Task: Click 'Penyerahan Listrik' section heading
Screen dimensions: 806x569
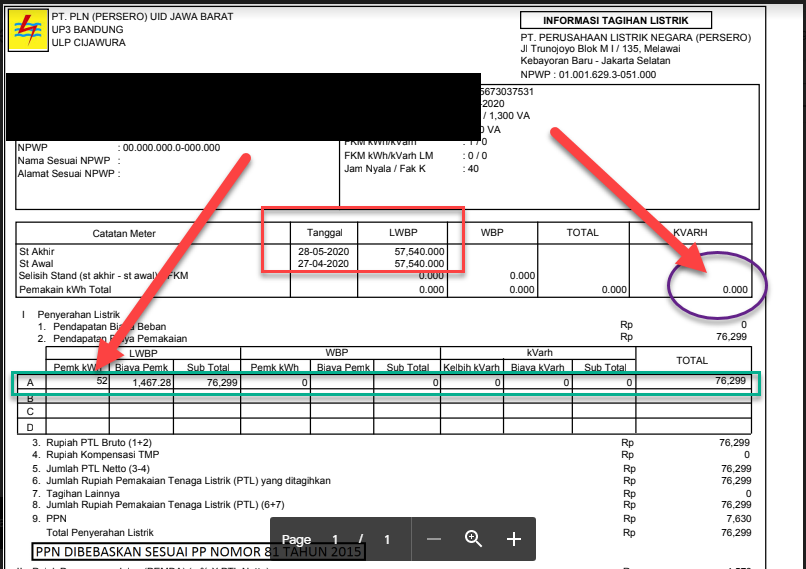Action: coord(79,314)
